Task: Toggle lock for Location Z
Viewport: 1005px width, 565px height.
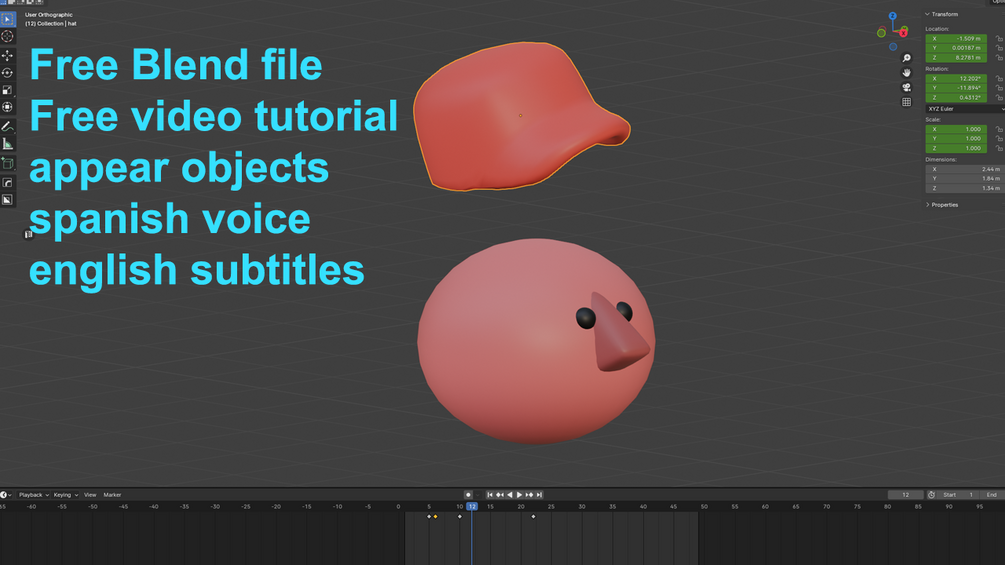Action: coord(999,58)
